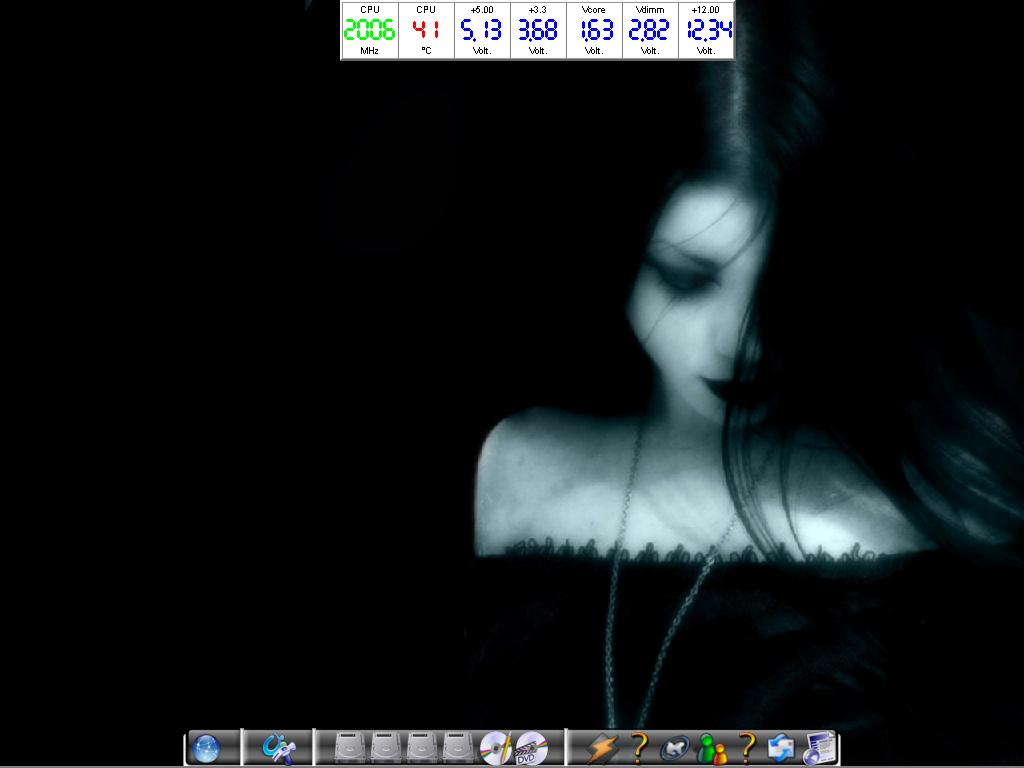
Task: Open the music playlist document icon
Action: coord(819,748)
